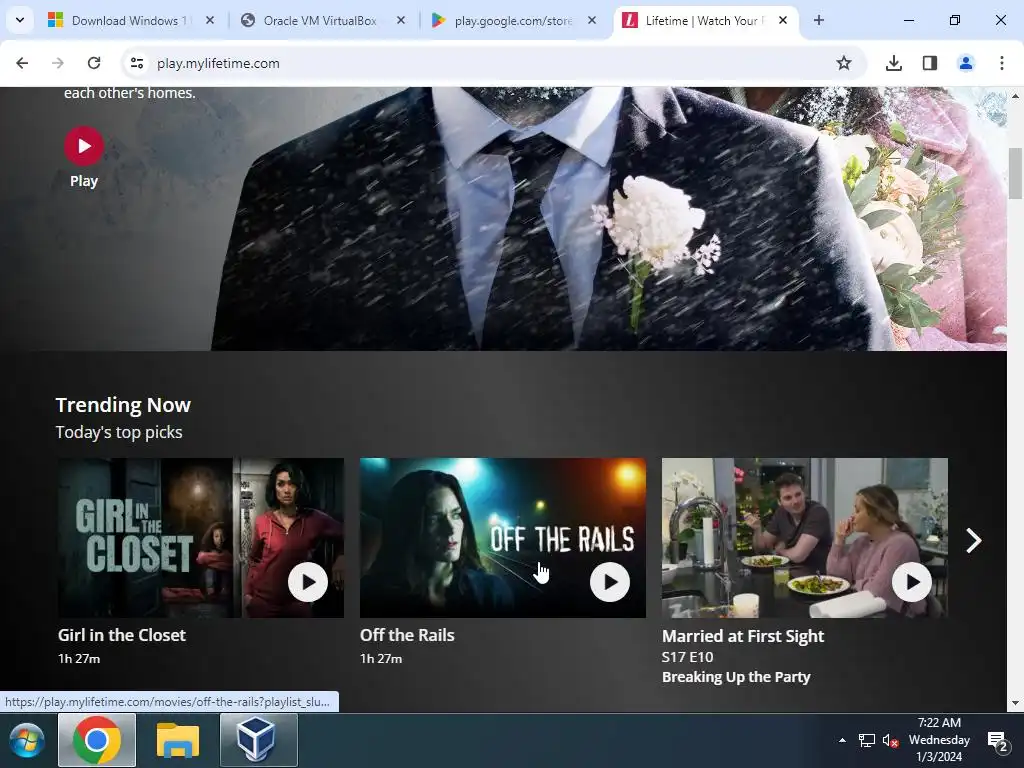Image resolution: width=1024 pixels, height=768 pixels.
Task: Play Off the Rails movie
Action: 609,581
